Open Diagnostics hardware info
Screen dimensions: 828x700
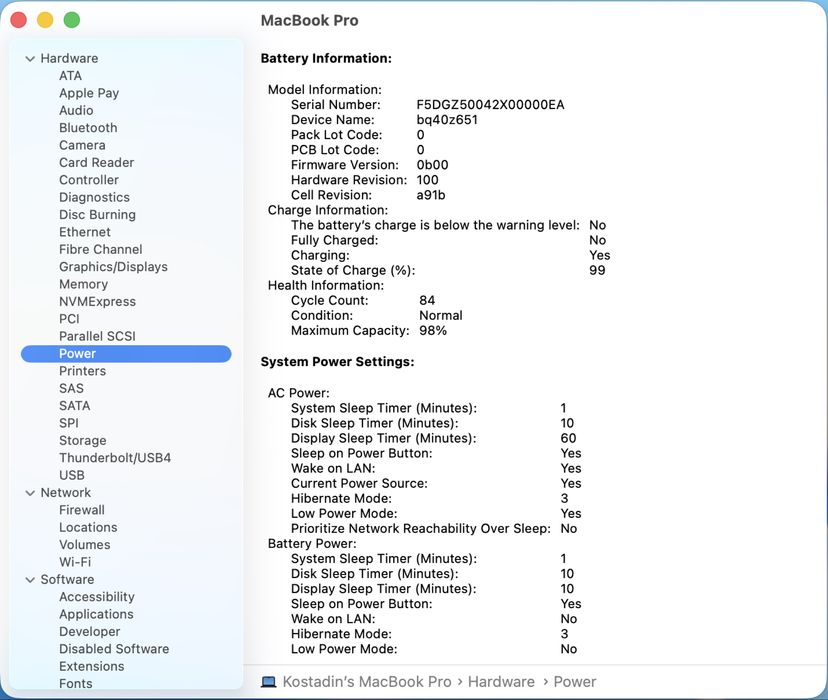coord(94,197)
